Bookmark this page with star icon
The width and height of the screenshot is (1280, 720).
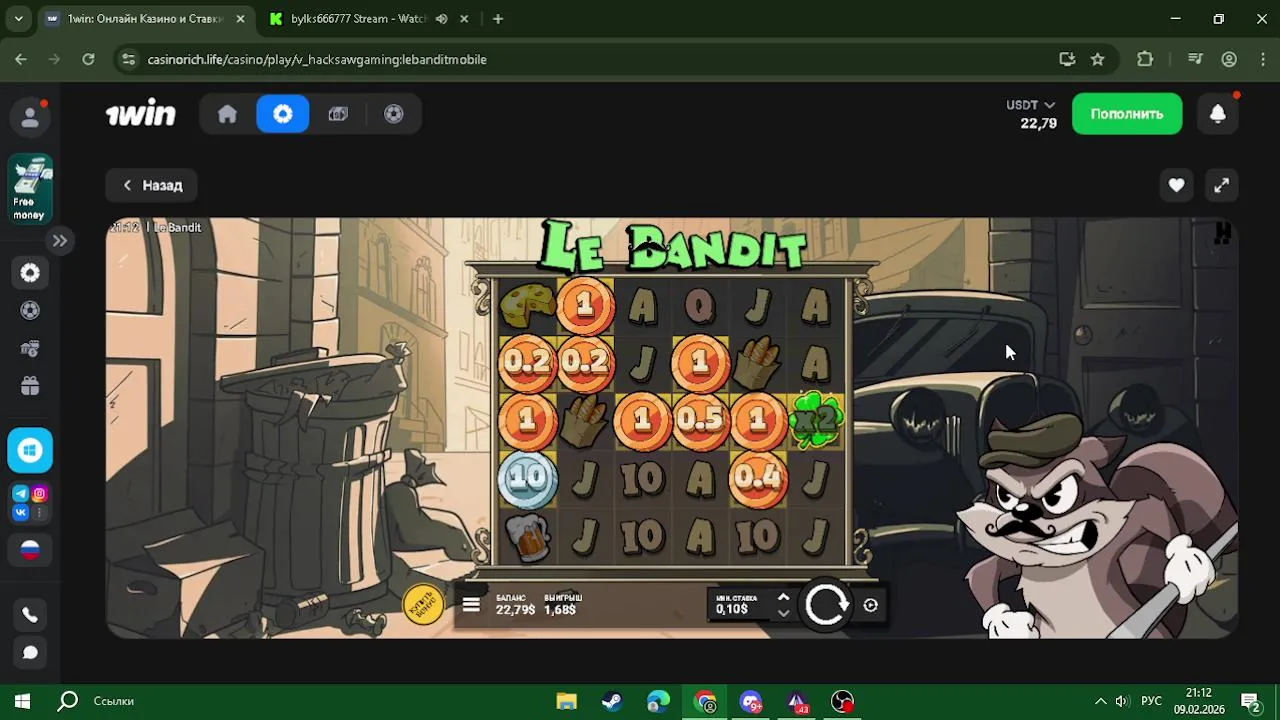1097,59
